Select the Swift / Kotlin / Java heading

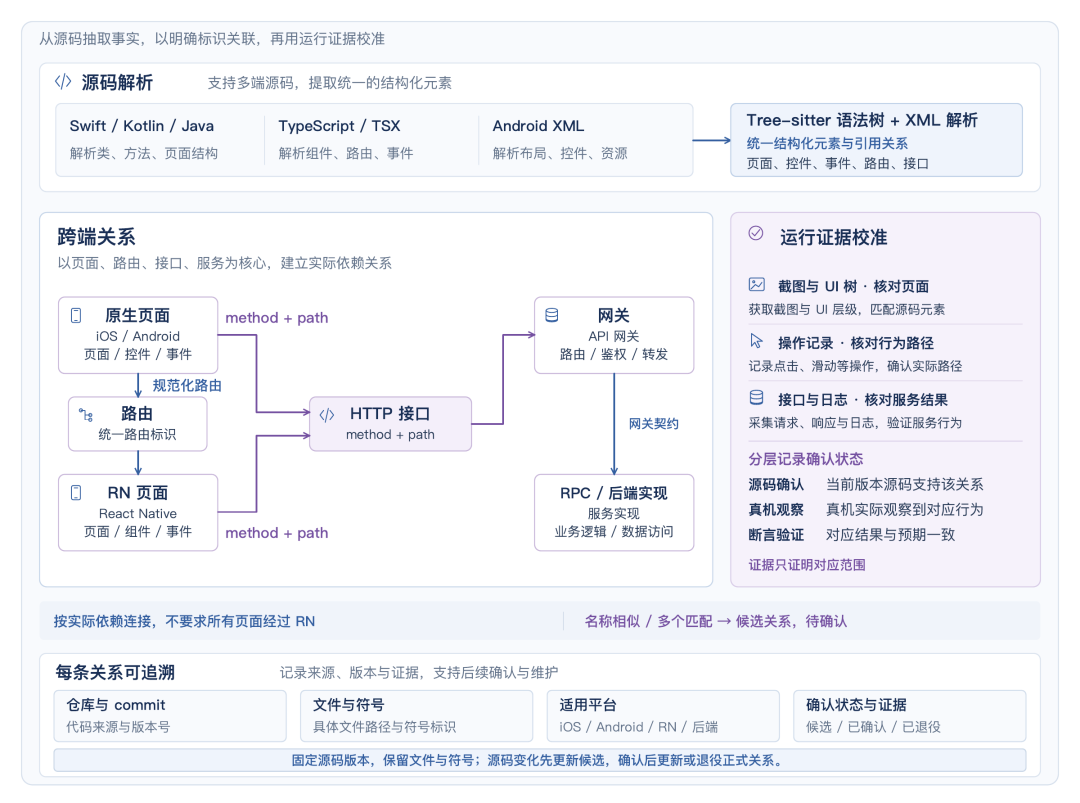tap(141, 126)
